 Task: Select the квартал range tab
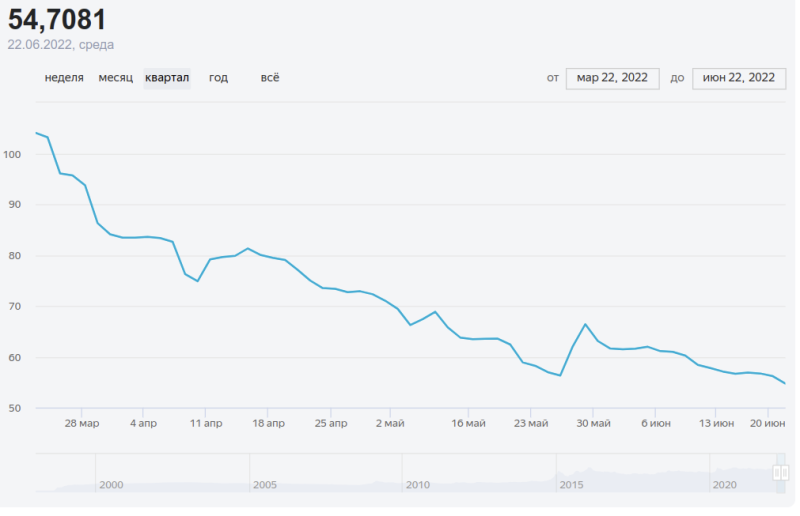[x=167, y=78]
